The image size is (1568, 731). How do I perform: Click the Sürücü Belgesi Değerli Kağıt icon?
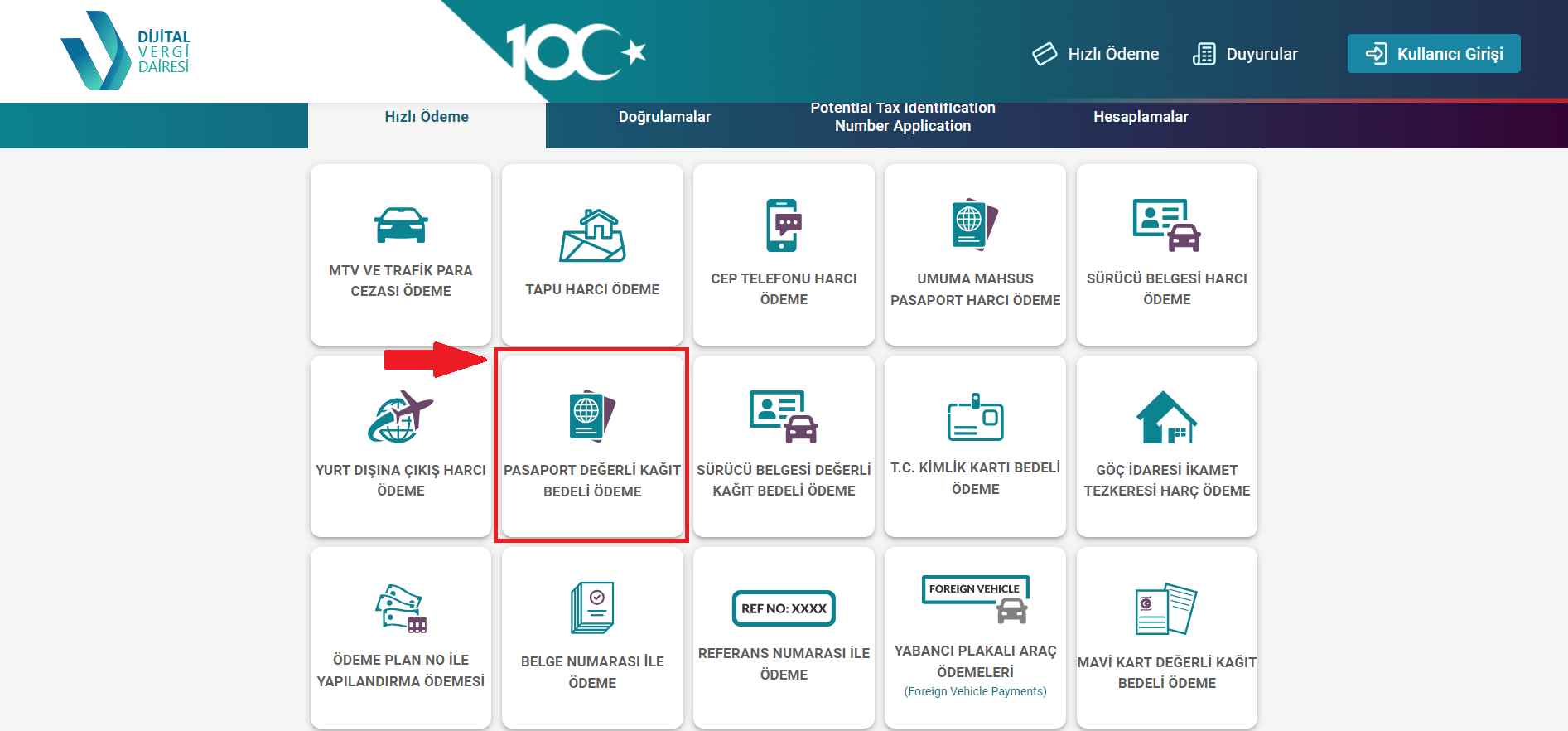[x=784, y=416]
